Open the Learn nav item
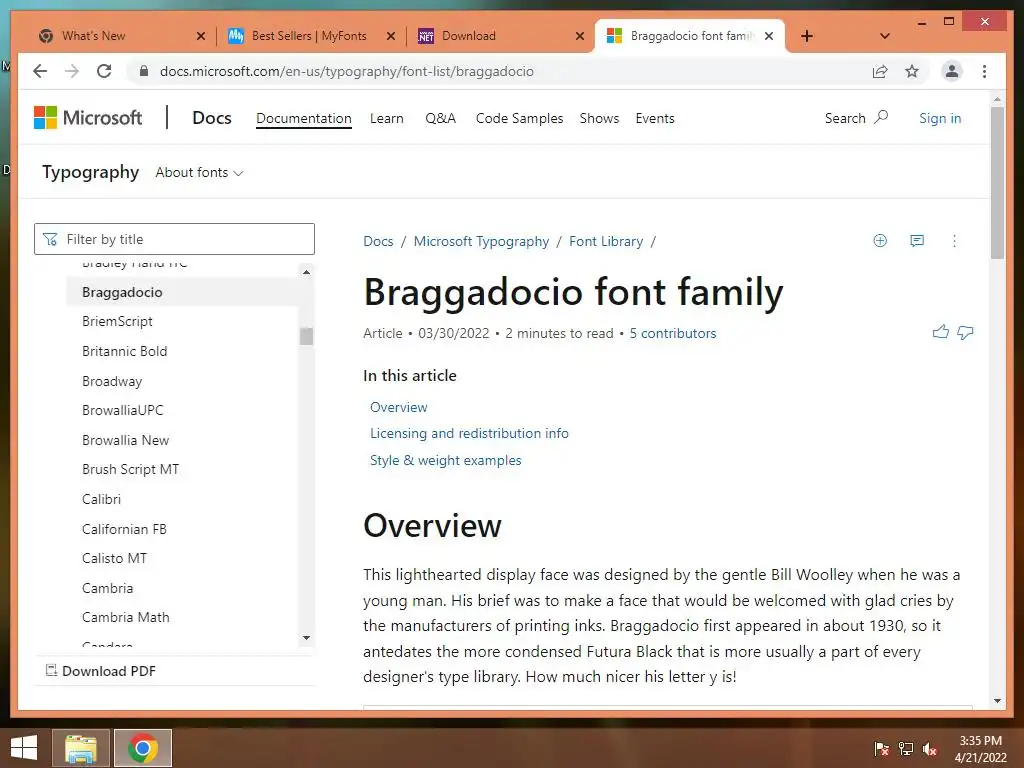The width and height of the screenshot is (1024, 768). click(387, 118)
